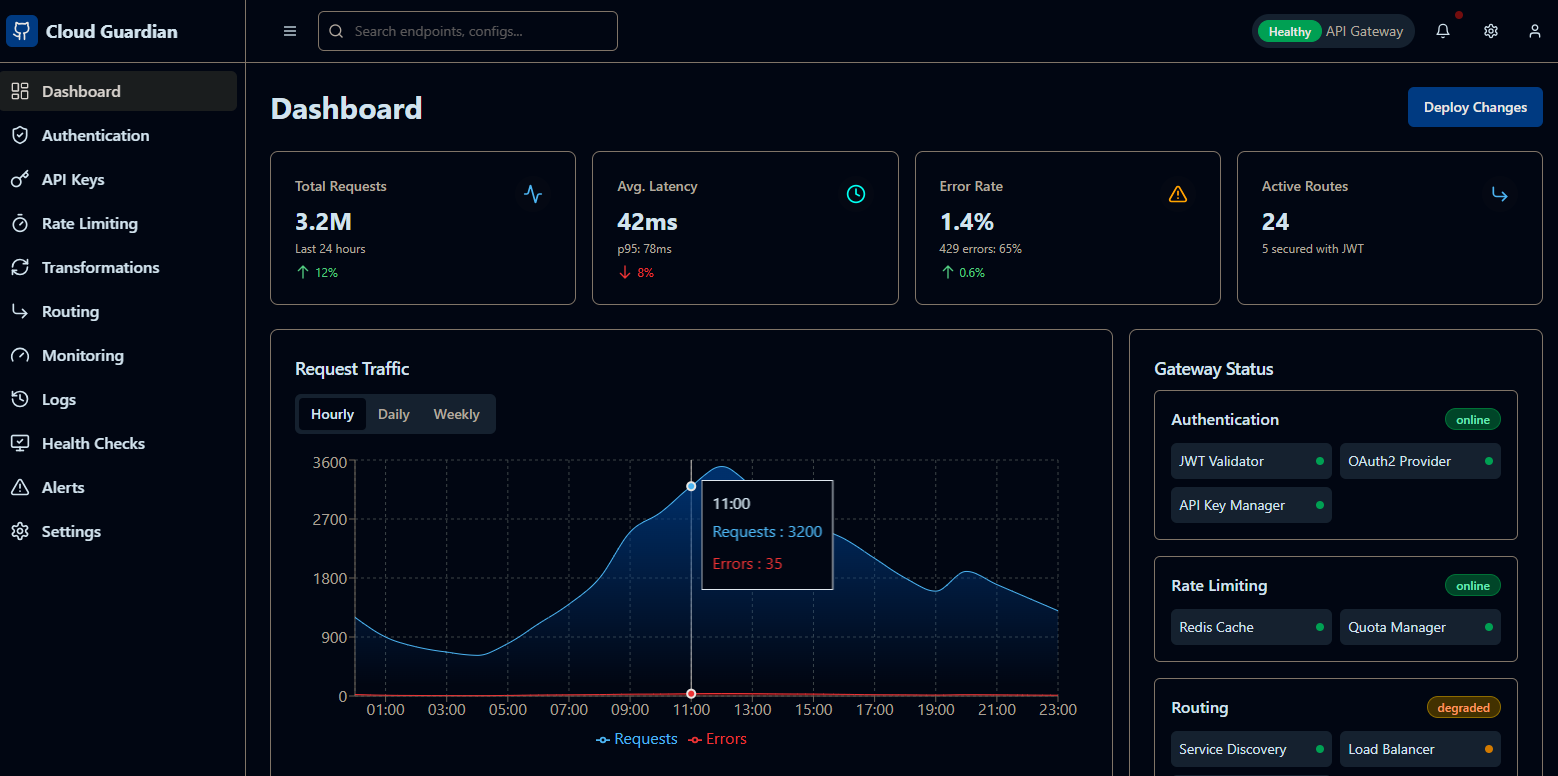
Task: Click the API Gateway label in the header
Action: [1365, 31]
